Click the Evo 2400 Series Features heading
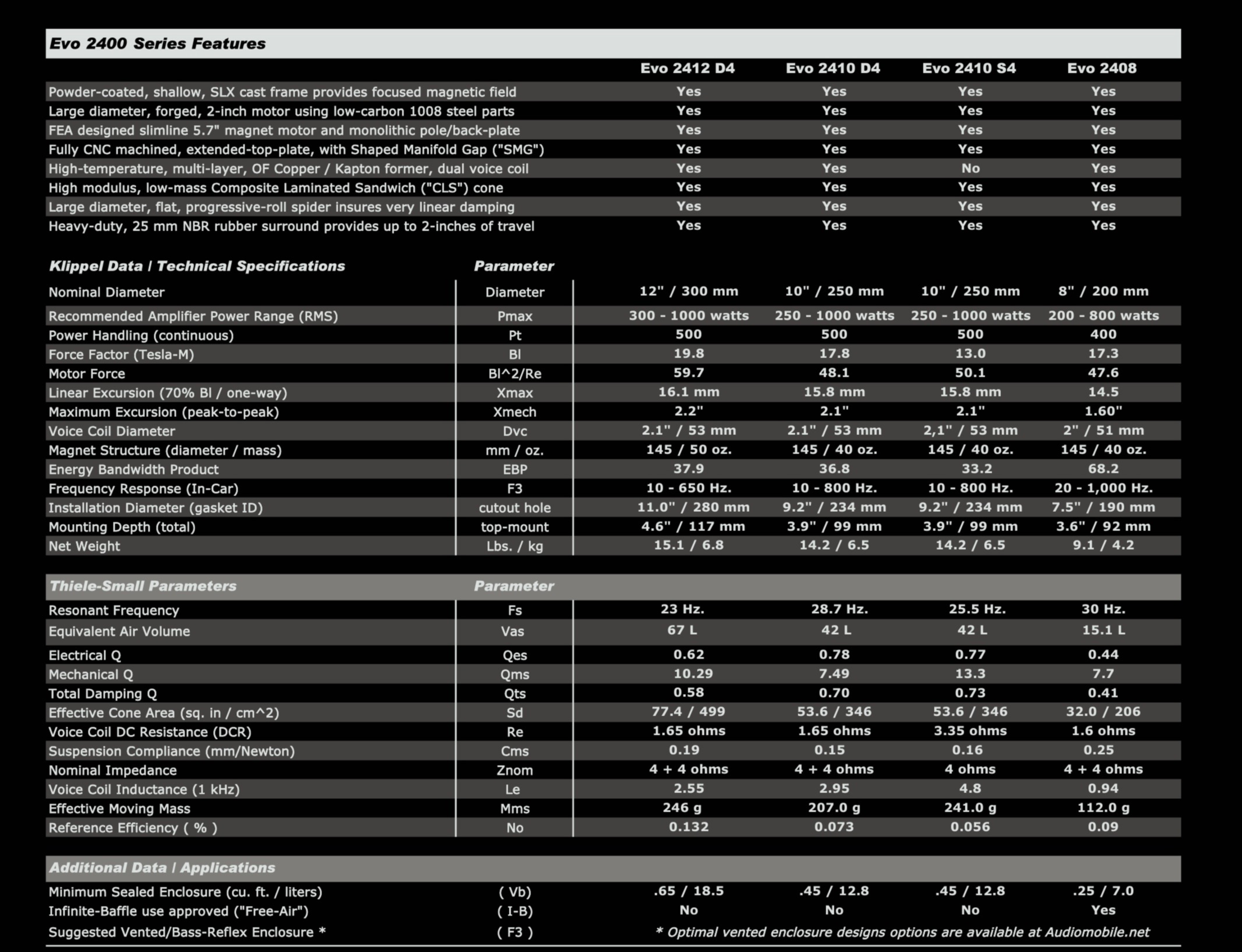1242x952 pixels. 158,44
